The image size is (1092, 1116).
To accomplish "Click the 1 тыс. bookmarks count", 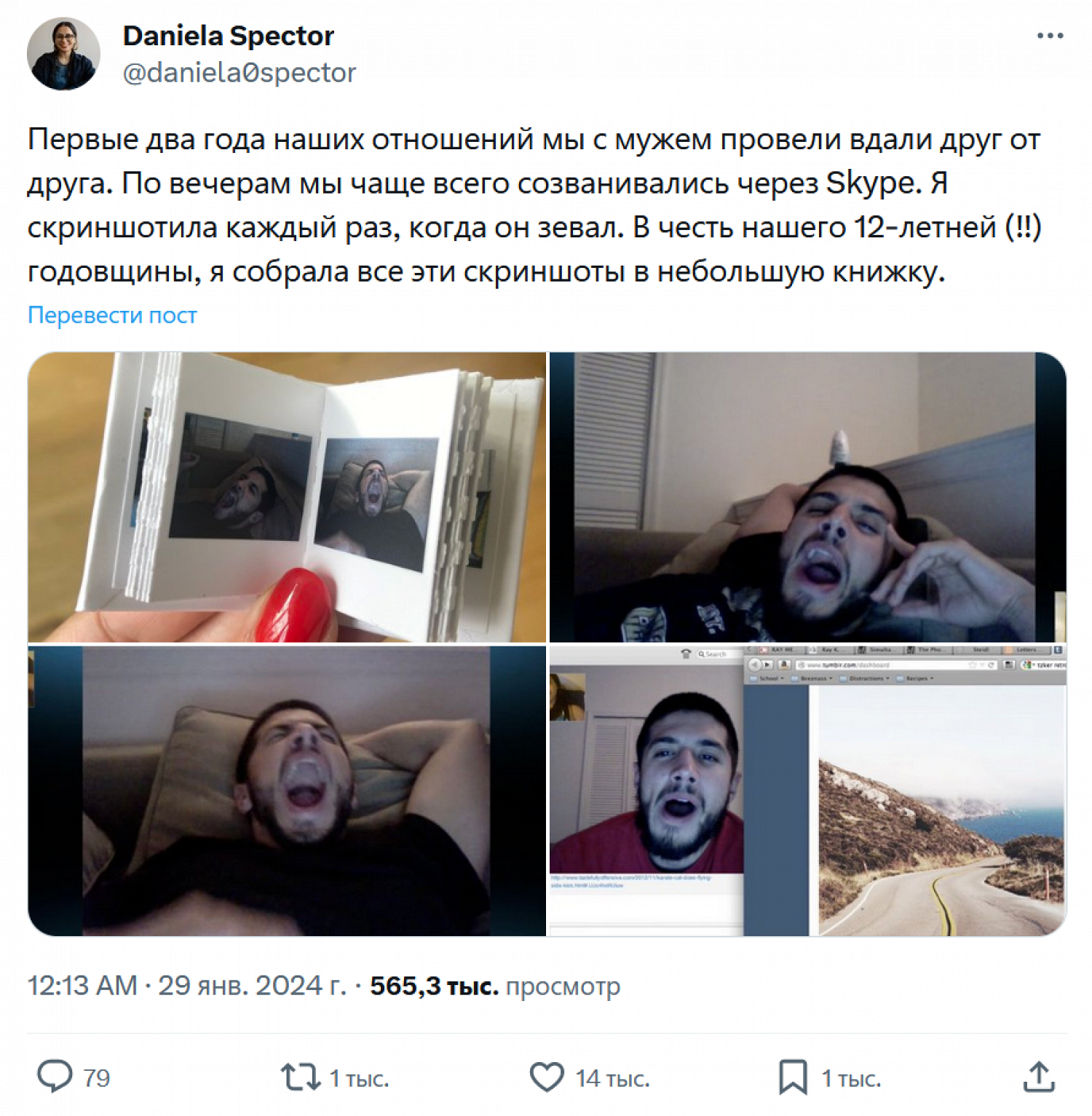I will [851, 1077].
